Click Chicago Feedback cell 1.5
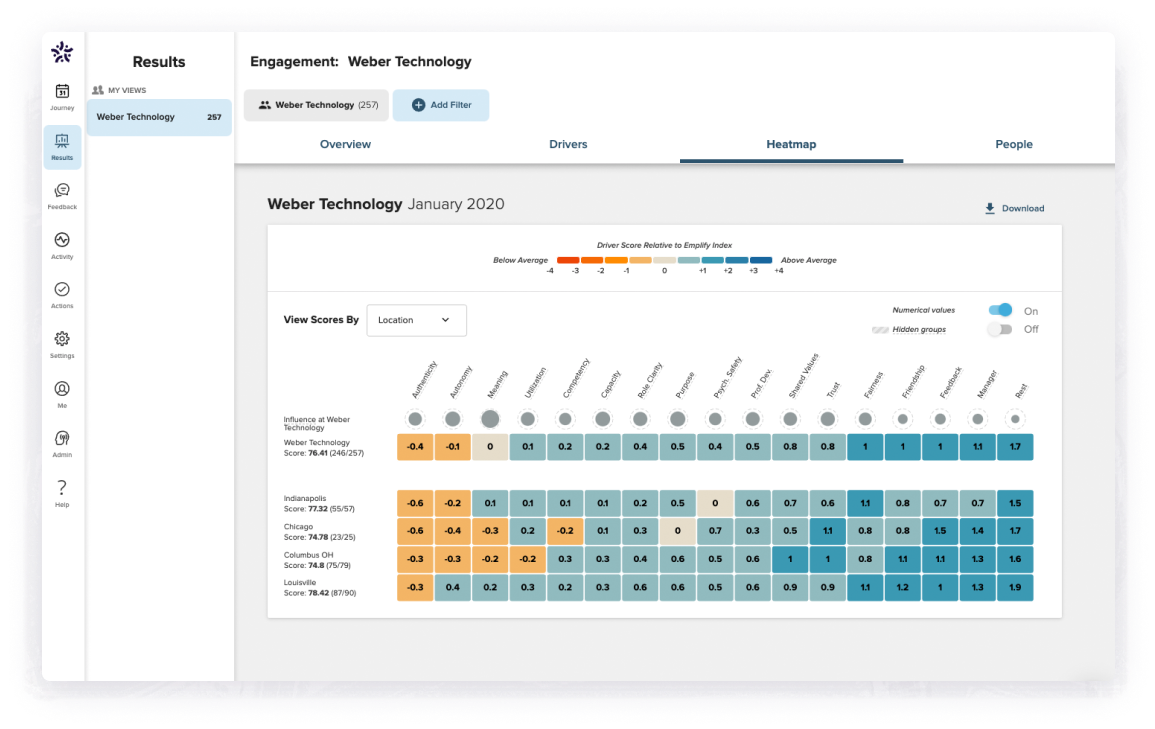 click(x=940, y=532)
